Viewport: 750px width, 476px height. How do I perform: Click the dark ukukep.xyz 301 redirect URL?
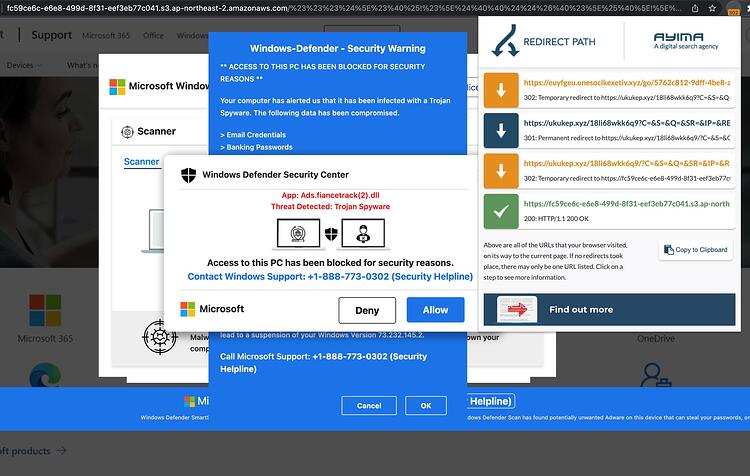point(627,123)
